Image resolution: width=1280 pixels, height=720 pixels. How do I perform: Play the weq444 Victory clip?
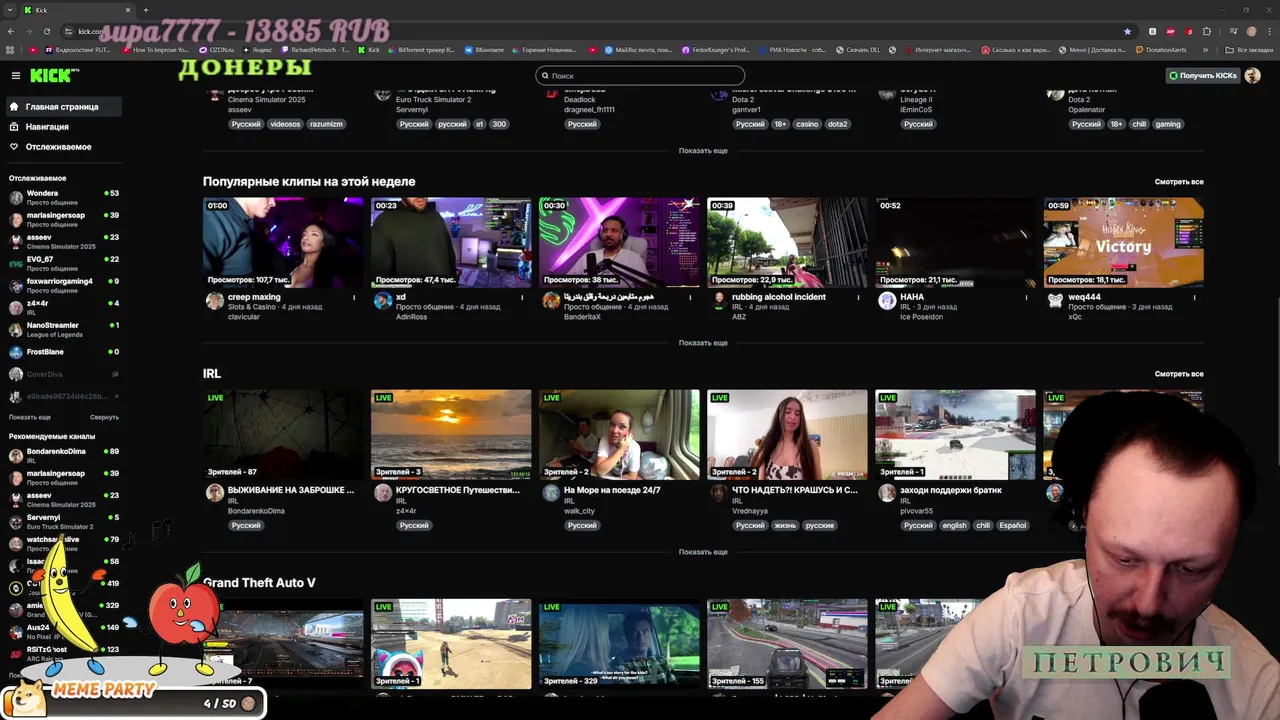coord(1123,242)
